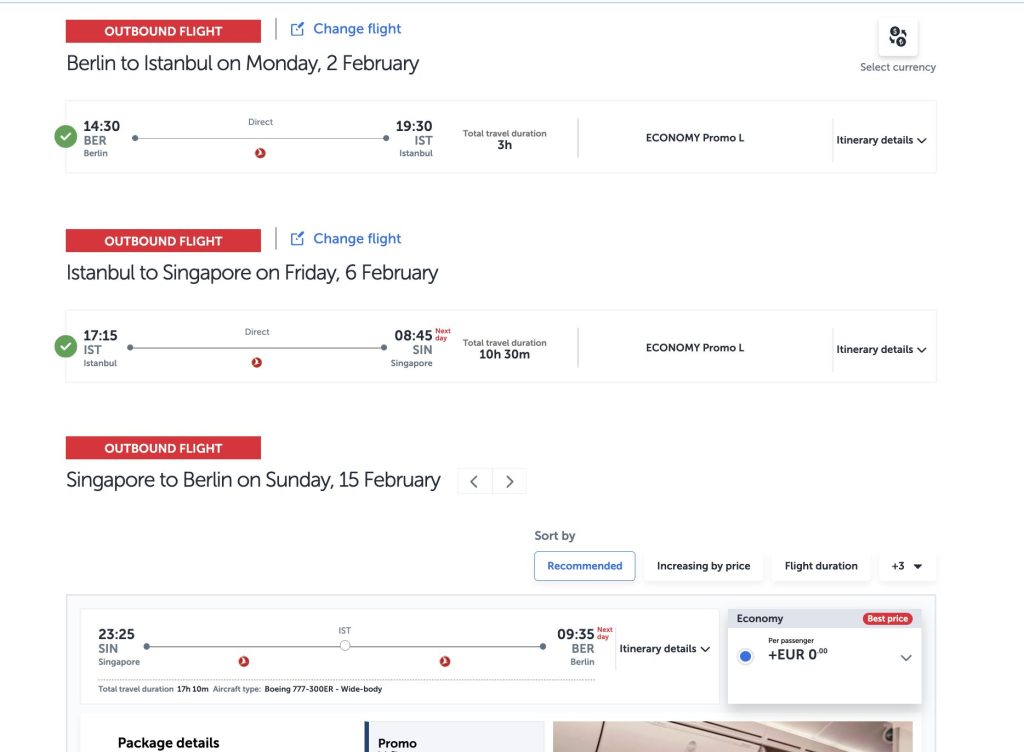Click the airline icon on the Istanbul-Singapore flight line
This screenshot has height=752, width=1024.
pyautogui.click(x=257, y=363)
